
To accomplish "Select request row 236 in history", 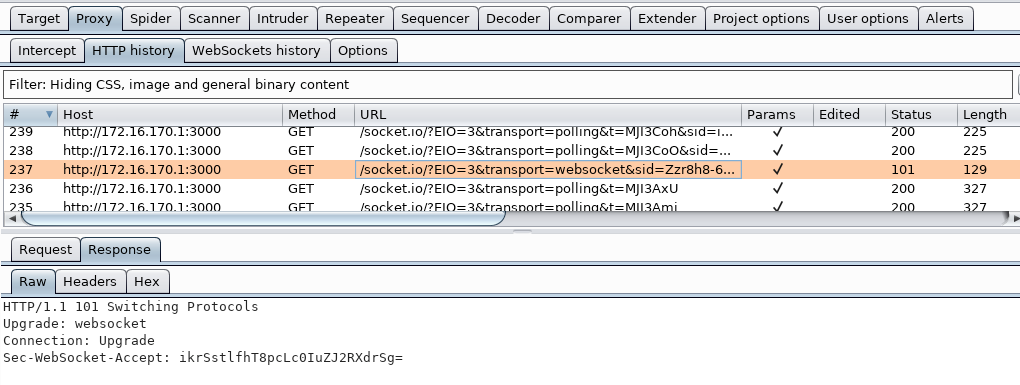I will (507, 189).
